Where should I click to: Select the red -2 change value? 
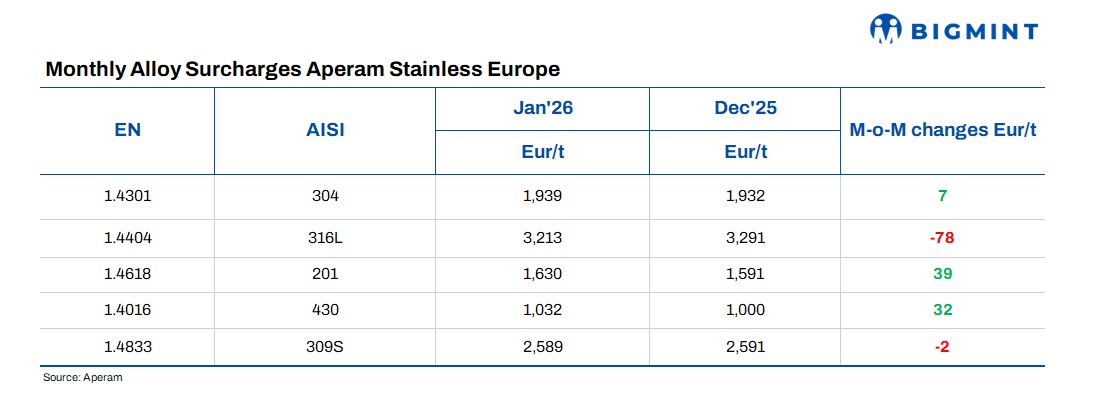coord(942,346)
